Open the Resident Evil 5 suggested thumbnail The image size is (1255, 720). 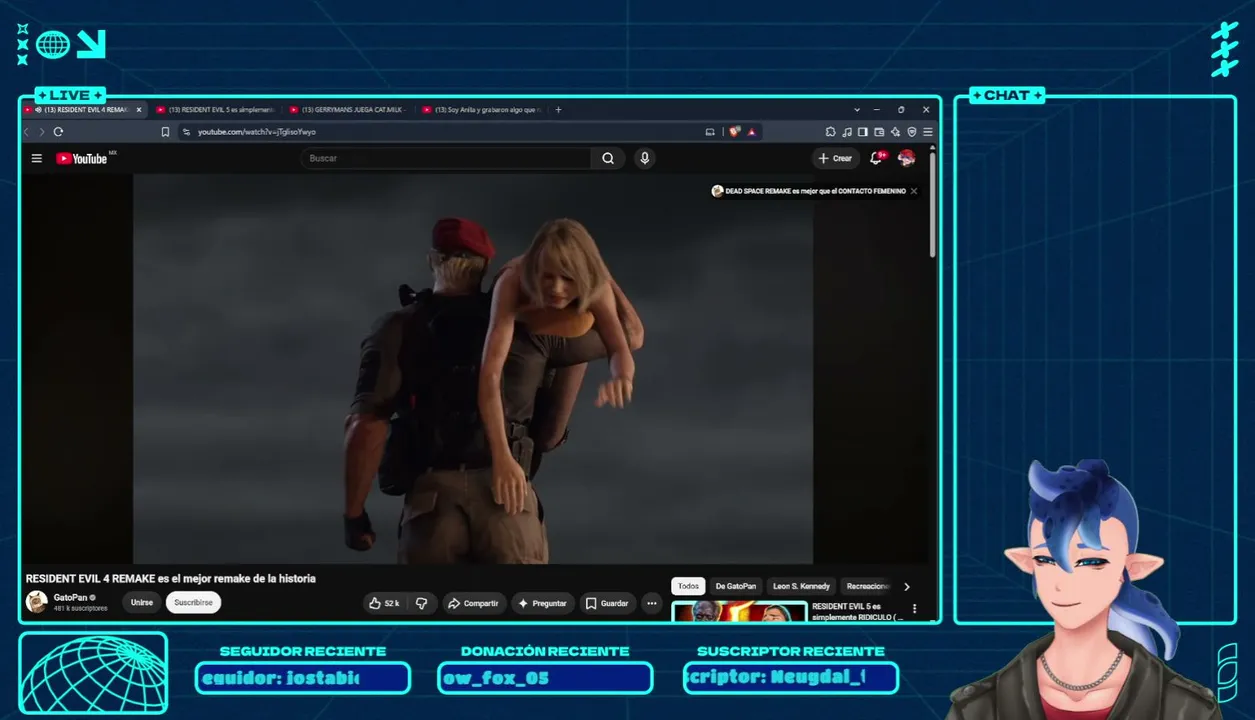(739, 611)
